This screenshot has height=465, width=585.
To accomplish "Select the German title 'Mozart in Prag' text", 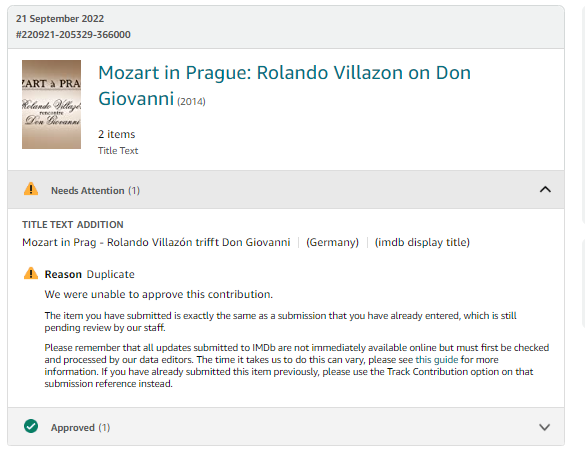I will click(156, 243).
